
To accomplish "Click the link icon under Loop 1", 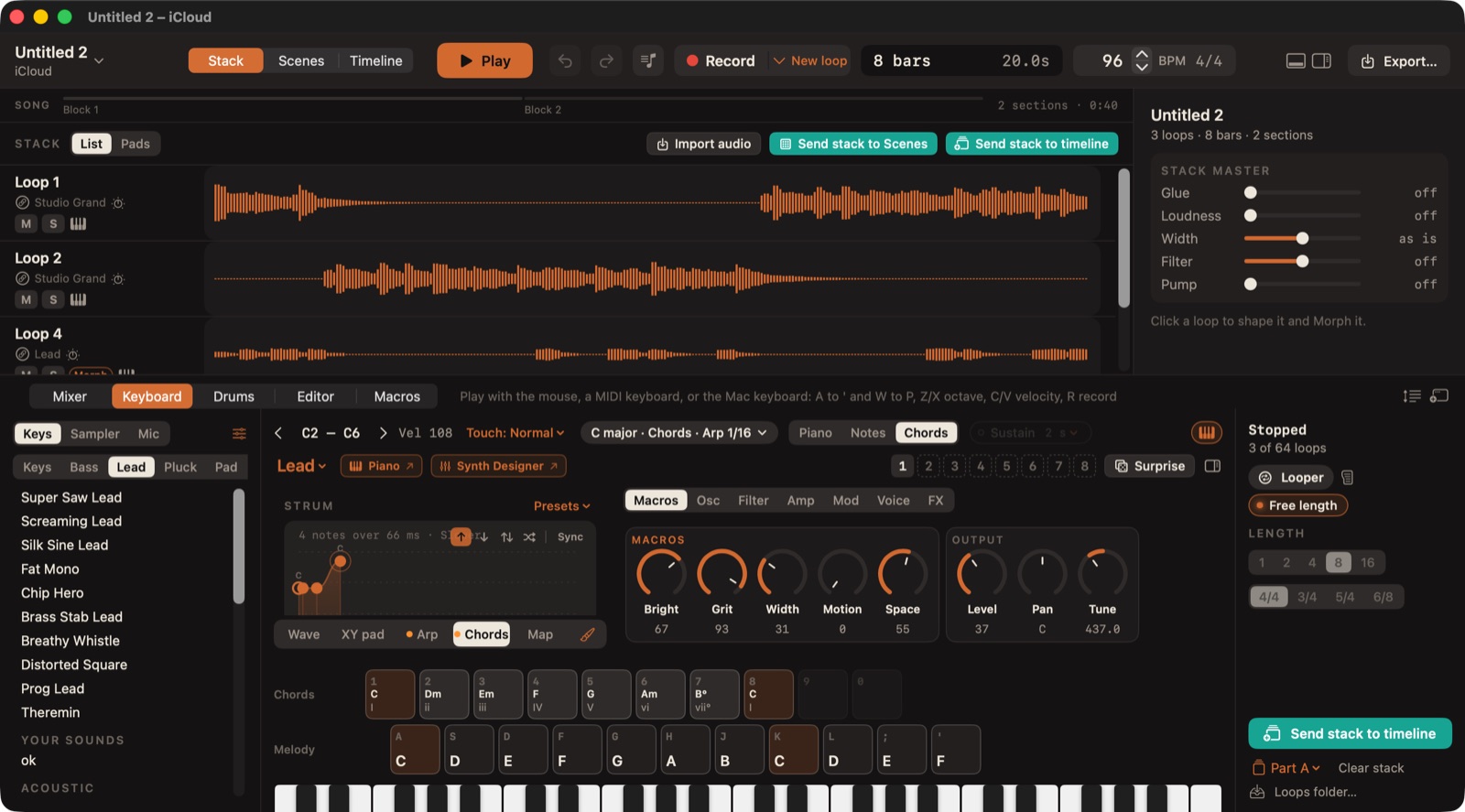I will [x=22, y=202].
